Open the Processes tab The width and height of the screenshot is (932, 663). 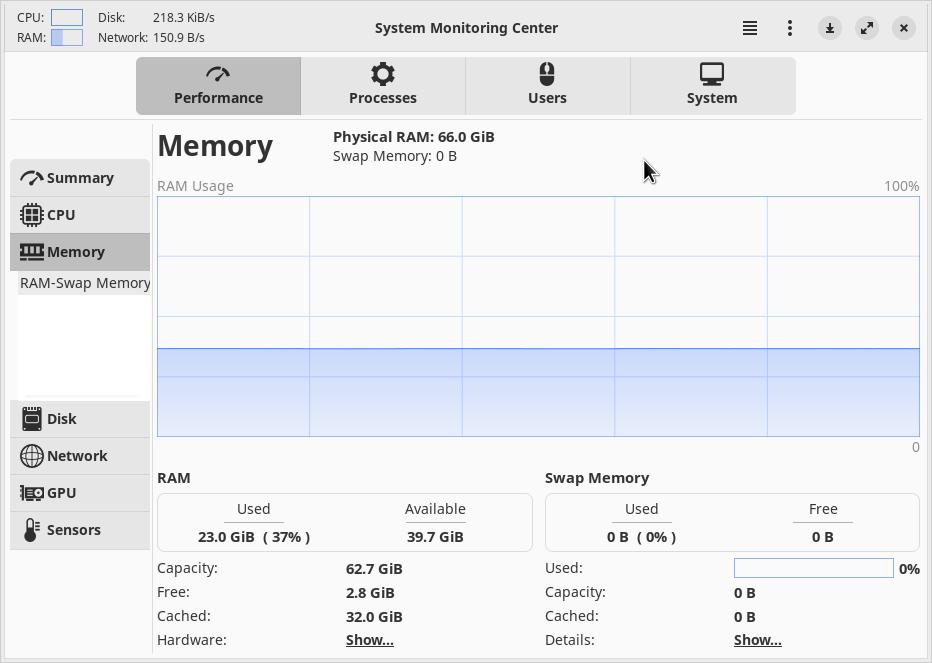click(383, 86)
